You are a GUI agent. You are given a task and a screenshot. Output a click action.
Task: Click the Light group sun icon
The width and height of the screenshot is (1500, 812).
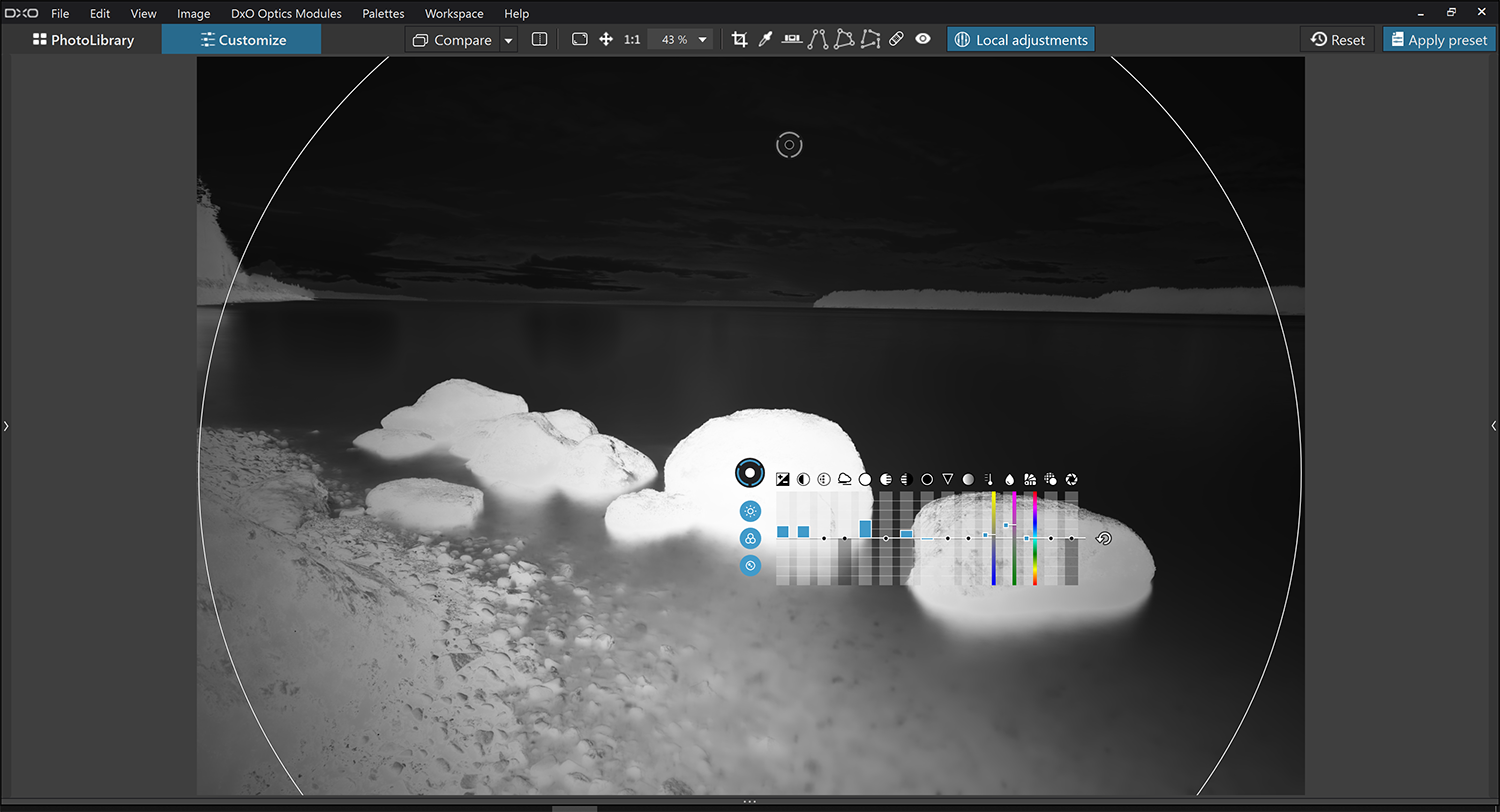coord(750,511)
